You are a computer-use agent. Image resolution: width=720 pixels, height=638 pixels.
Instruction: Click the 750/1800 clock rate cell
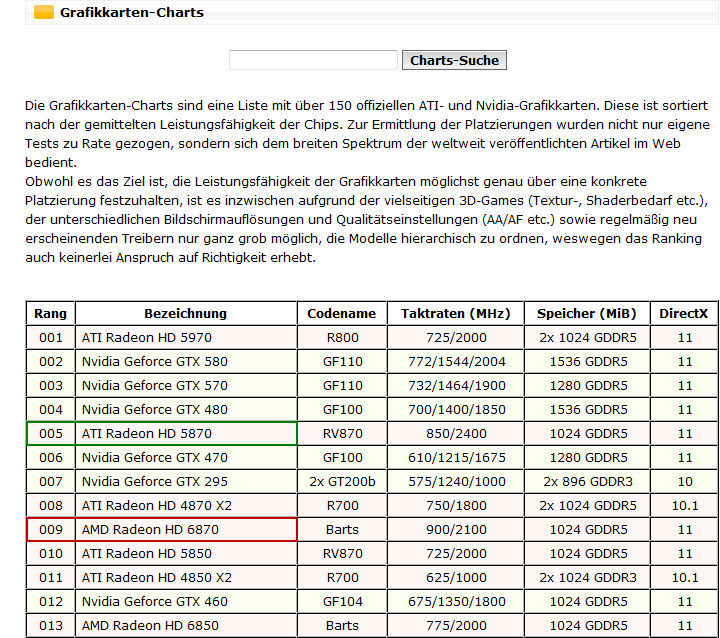[x=456, y=505]
